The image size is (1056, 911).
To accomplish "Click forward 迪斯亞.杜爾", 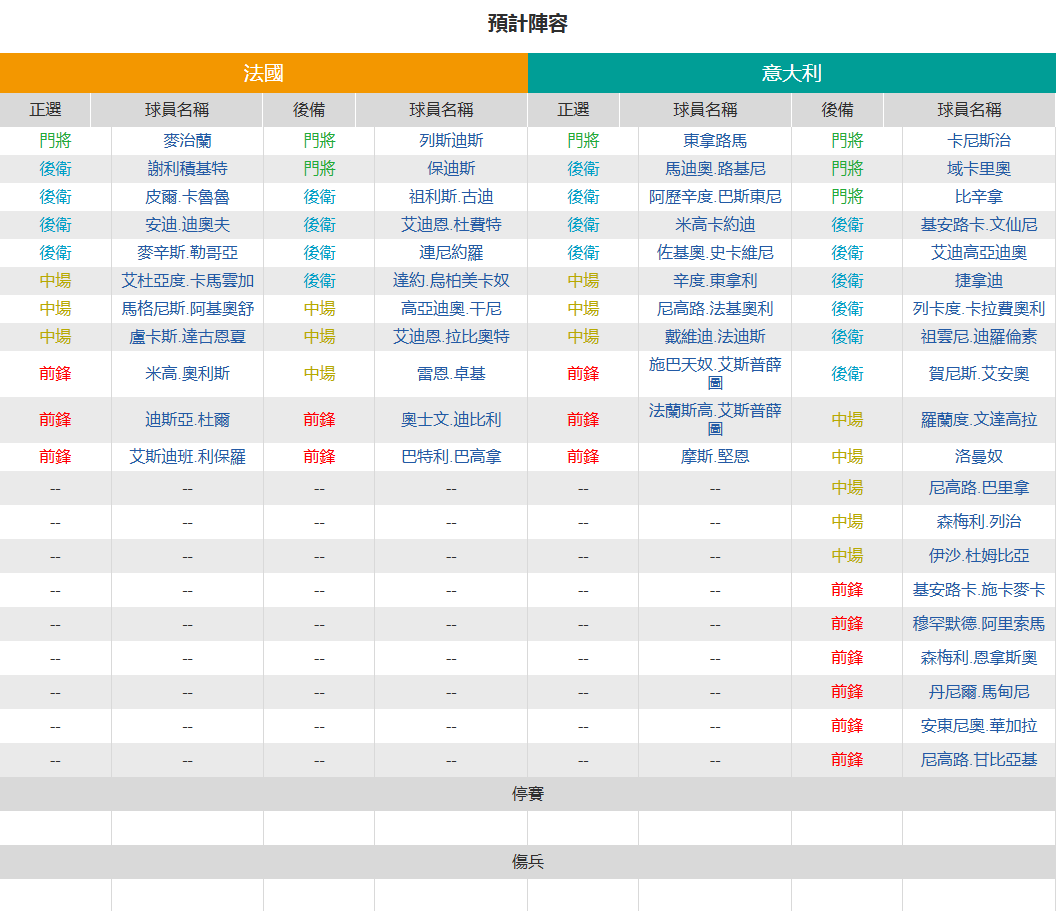I will [x=187, y=420].
